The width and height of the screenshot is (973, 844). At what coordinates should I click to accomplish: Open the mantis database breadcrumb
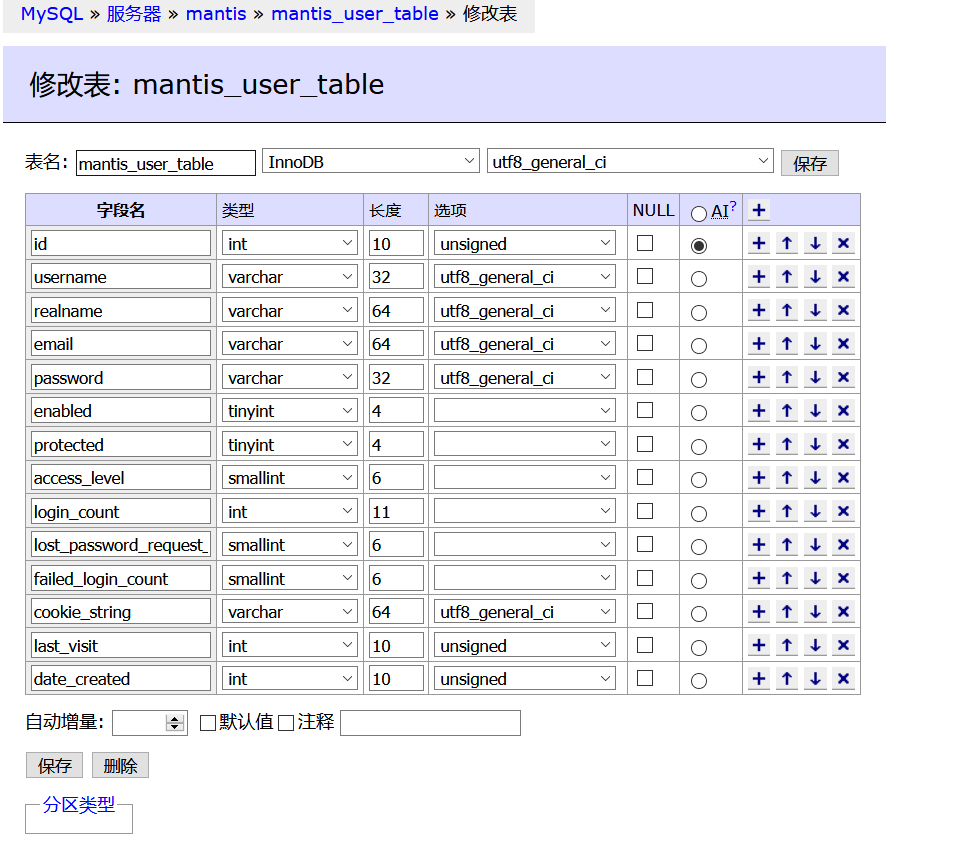216,14
